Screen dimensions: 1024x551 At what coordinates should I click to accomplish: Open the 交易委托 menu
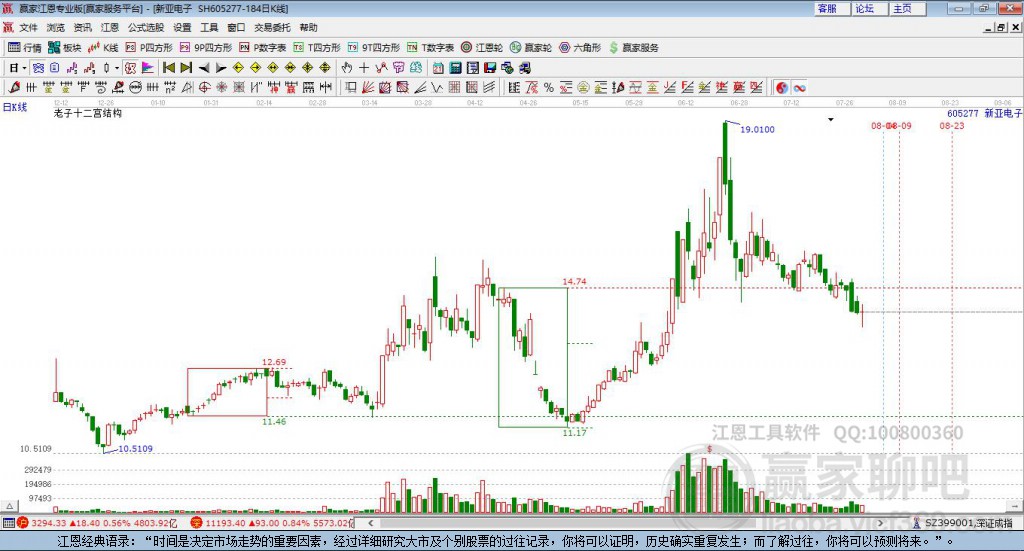[x=272, y=27]
